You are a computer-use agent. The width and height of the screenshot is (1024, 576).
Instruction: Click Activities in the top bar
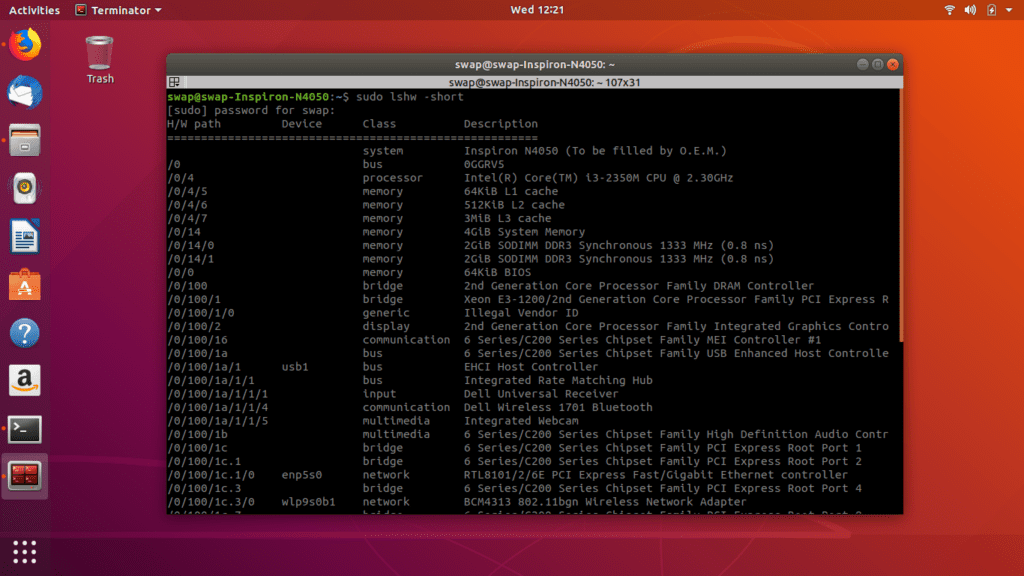point(33,10)
